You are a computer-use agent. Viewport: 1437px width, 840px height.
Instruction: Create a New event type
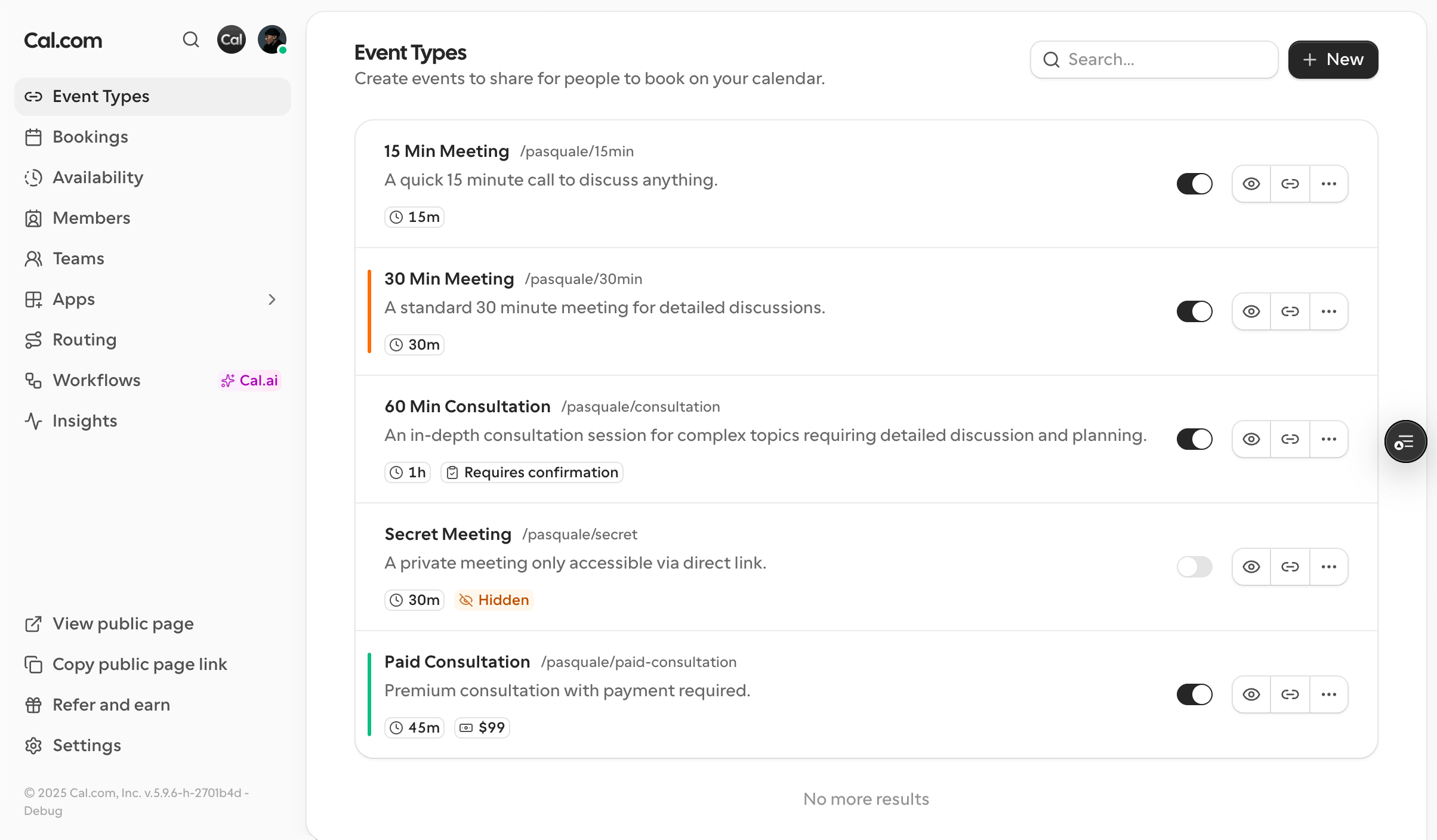pyautogui.click(x=1333, y=60)
